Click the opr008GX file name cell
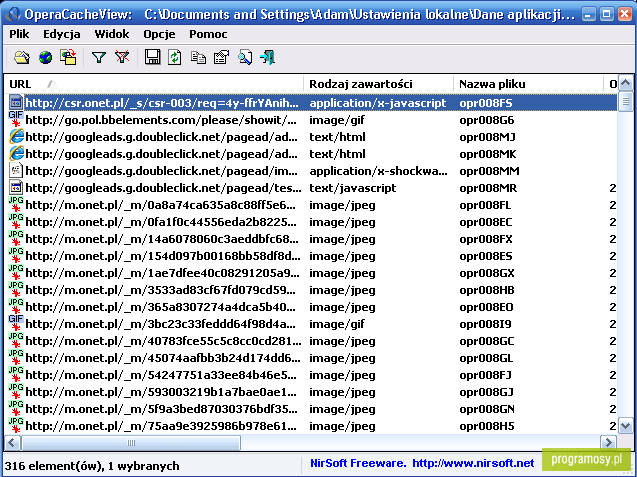Screen dimensions: 637x477 pyautogui.click(x=487, y=273)
